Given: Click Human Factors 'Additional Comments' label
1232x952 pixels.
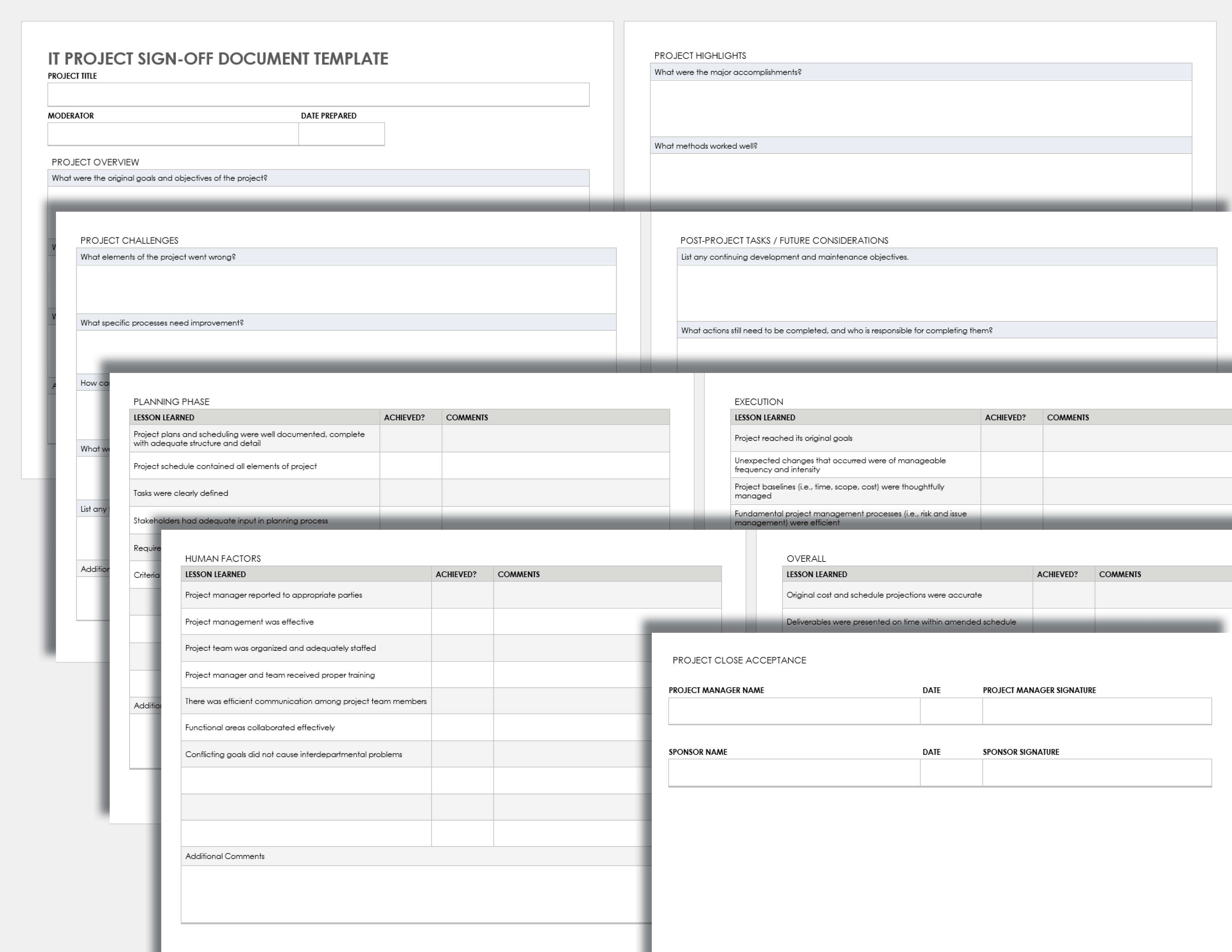Looking at the screenshot, I should [x=224, y=856].
